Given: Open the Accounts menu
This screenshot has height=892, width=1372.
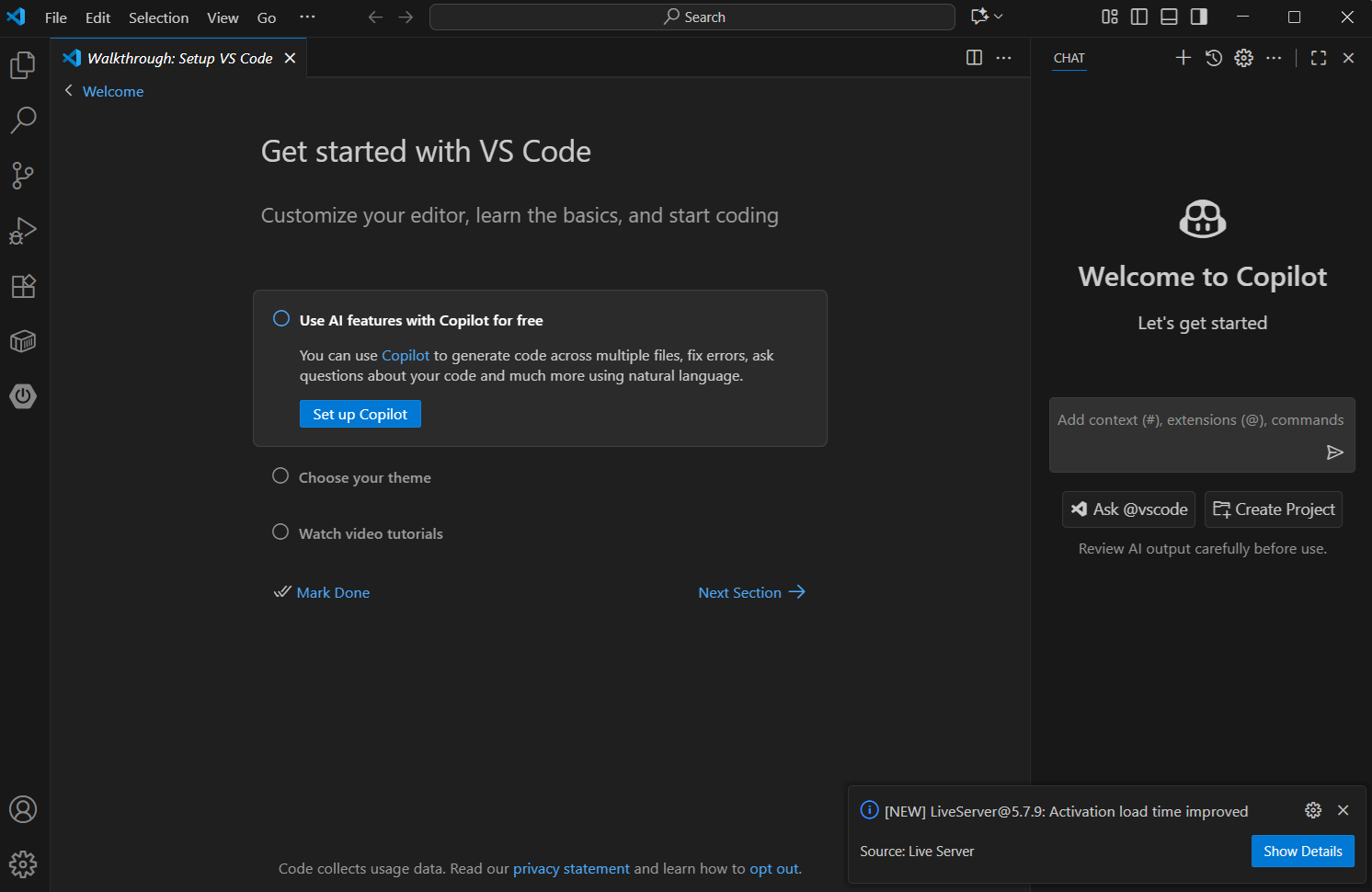Looking at the screenshot, I should coord(23,809).
